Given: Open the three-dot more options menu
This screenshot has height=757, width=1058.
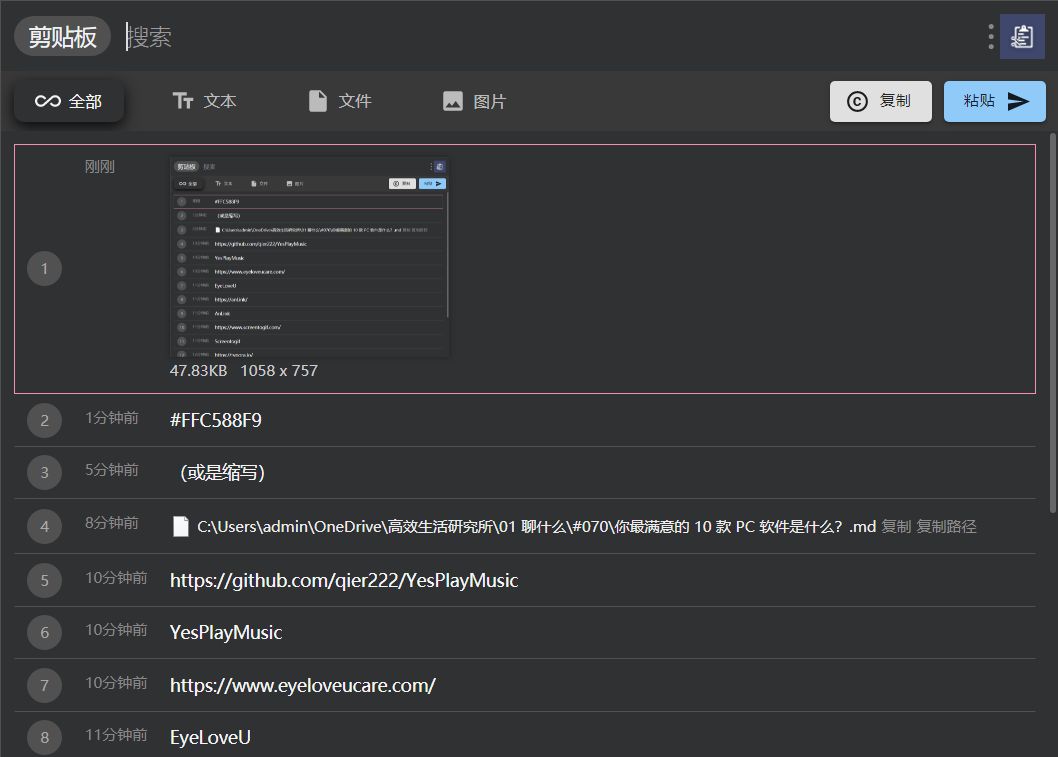Looking at the screenshot, I should (991, 37).
